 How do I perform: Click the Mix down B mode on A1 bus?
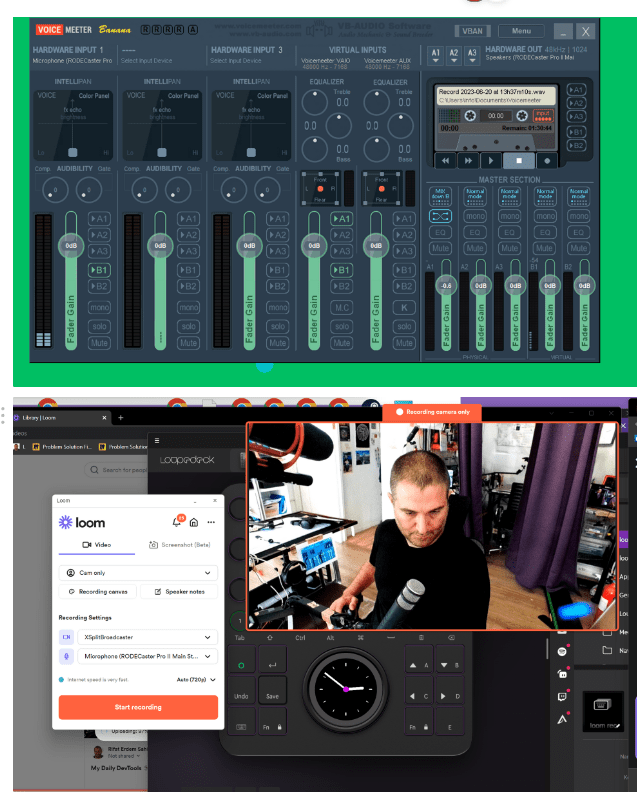(440, 196)
